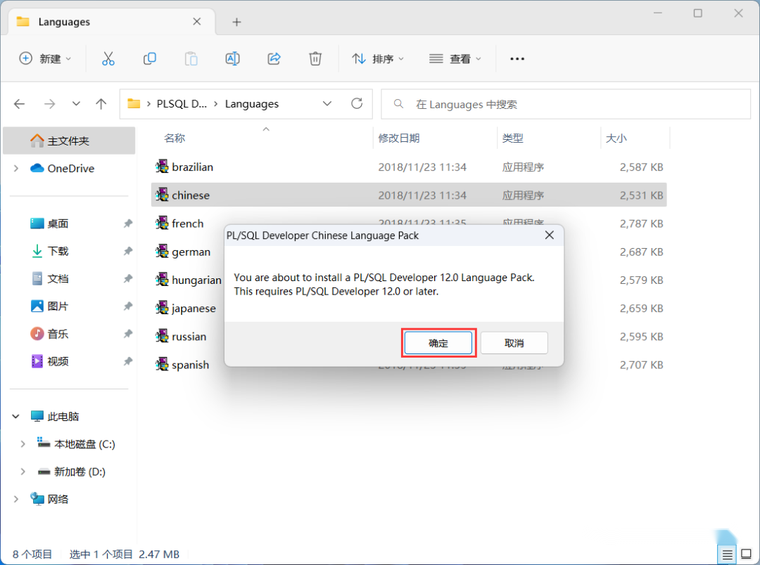Go up one folder level arrow
The width and height of the screenshot is (760, 565).
click(x=101, y=104)
